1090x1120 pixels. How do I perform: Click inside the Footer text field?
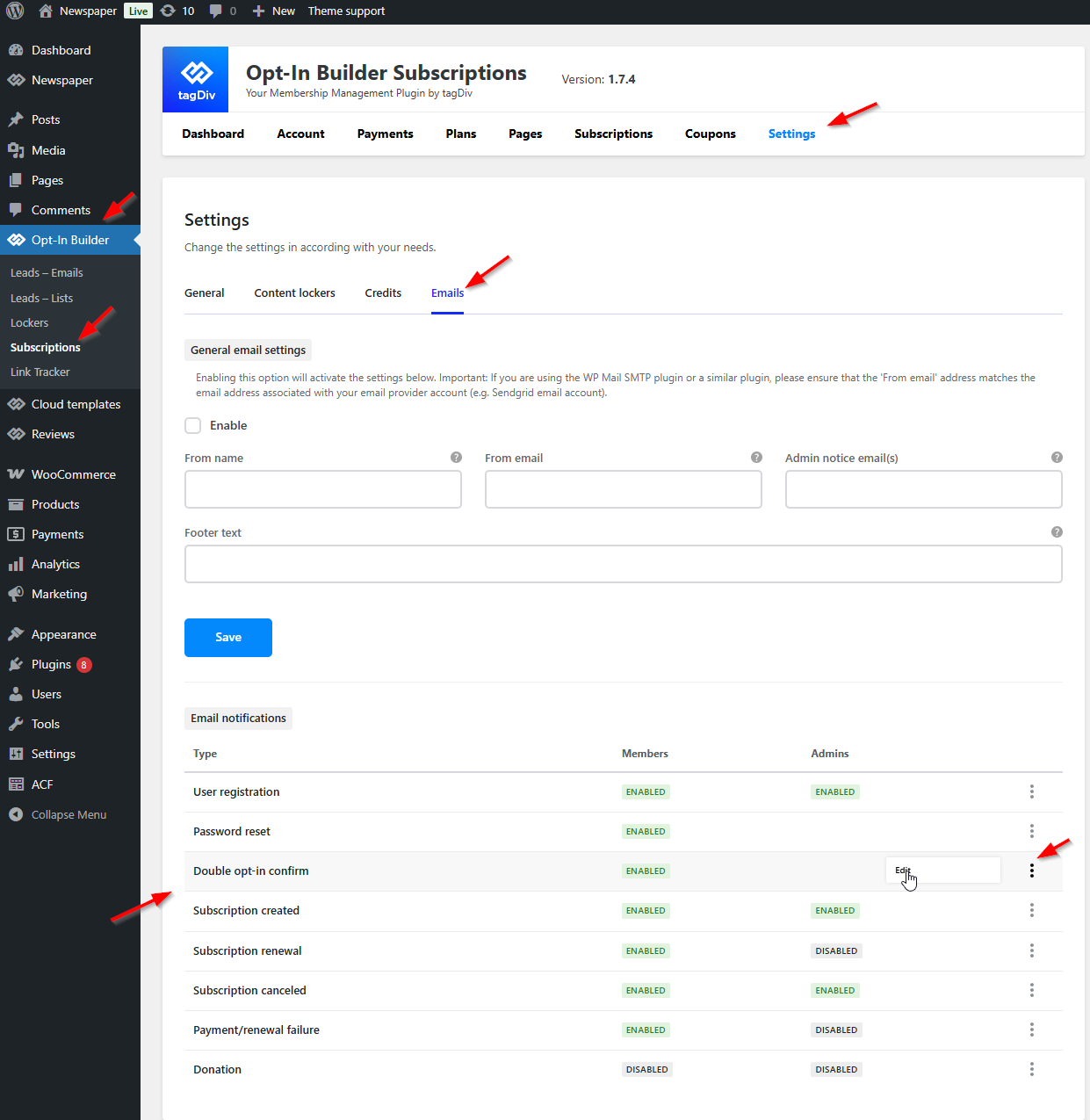pyautogui.click(x=623, y=563)
